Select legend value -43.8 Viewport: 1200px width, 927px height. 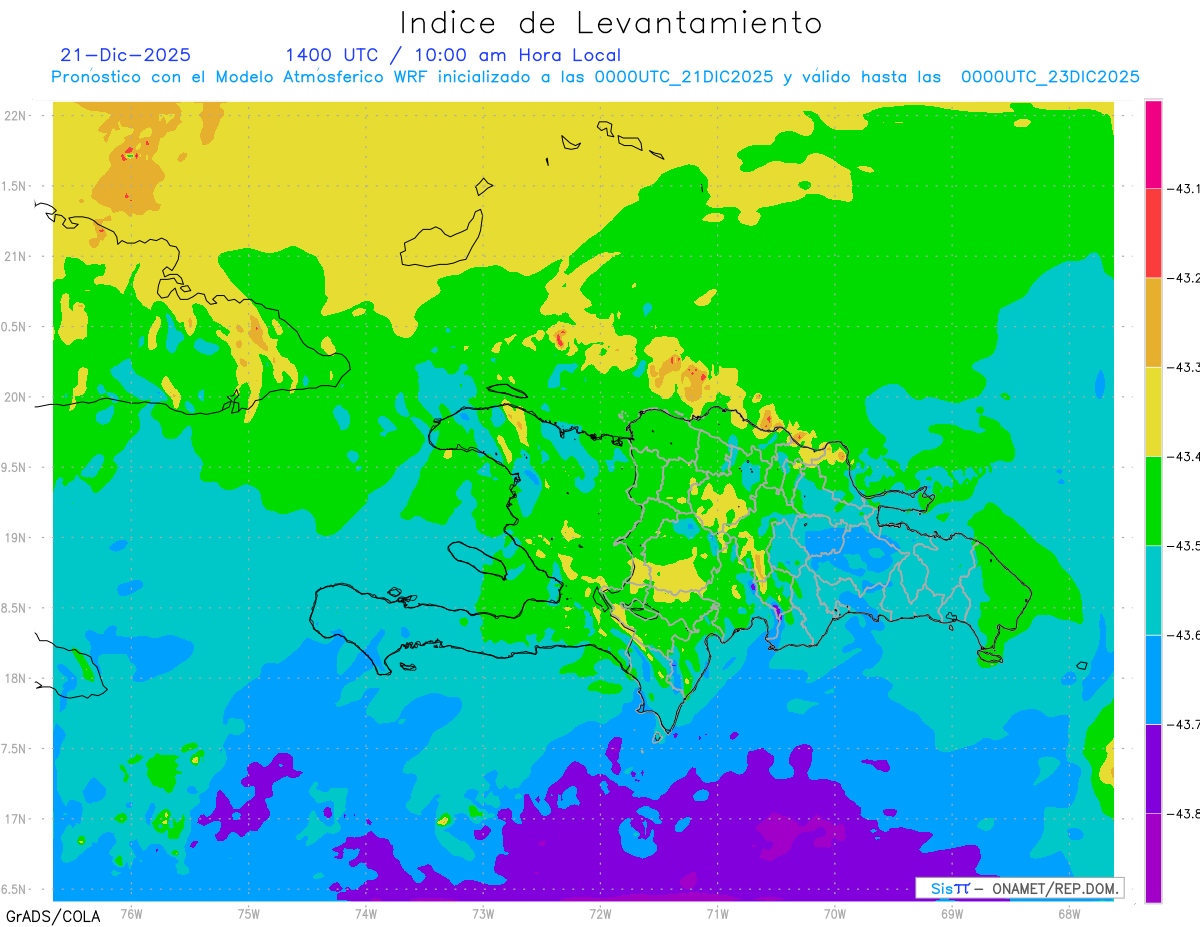click(x=1186, y=813)
